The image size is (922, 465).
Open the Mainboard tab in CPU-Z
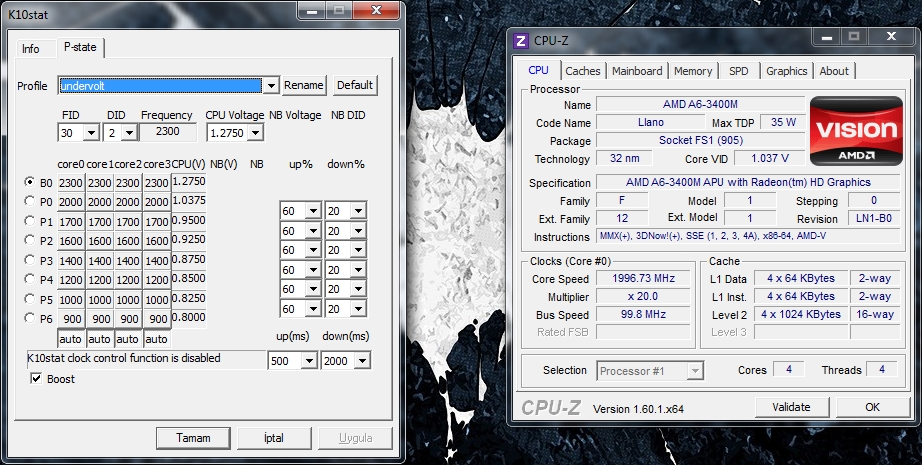[637, 71]
